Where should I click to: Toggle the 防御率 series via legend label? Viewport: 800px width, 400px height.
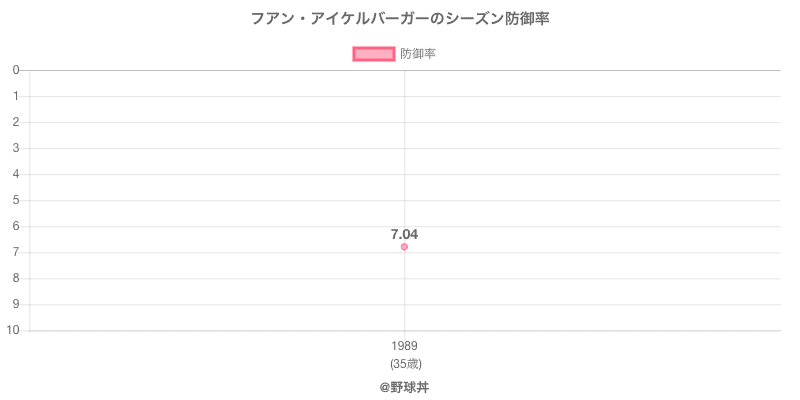pyautogui.click(x=417, y=54)
